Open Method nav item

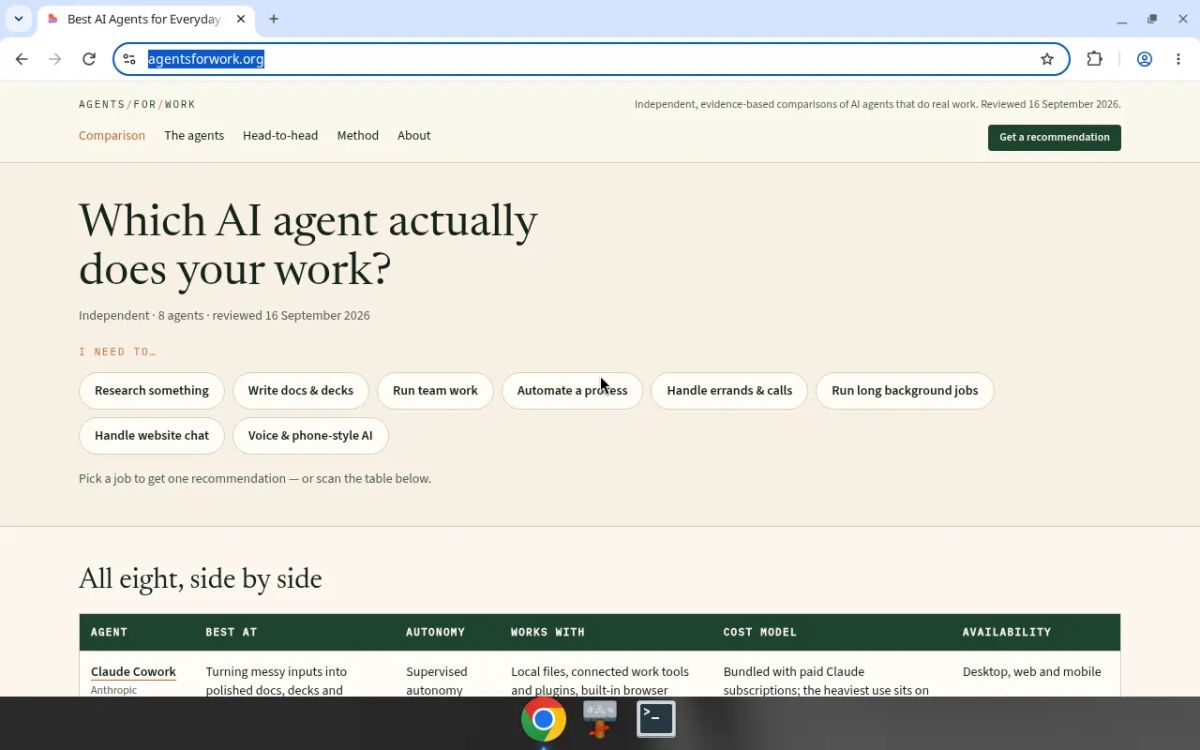click(358, 136)
